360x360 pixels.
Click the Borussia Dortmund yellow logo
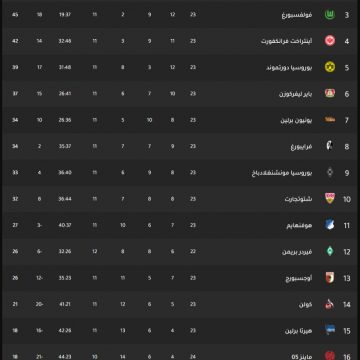coord(330,67)
